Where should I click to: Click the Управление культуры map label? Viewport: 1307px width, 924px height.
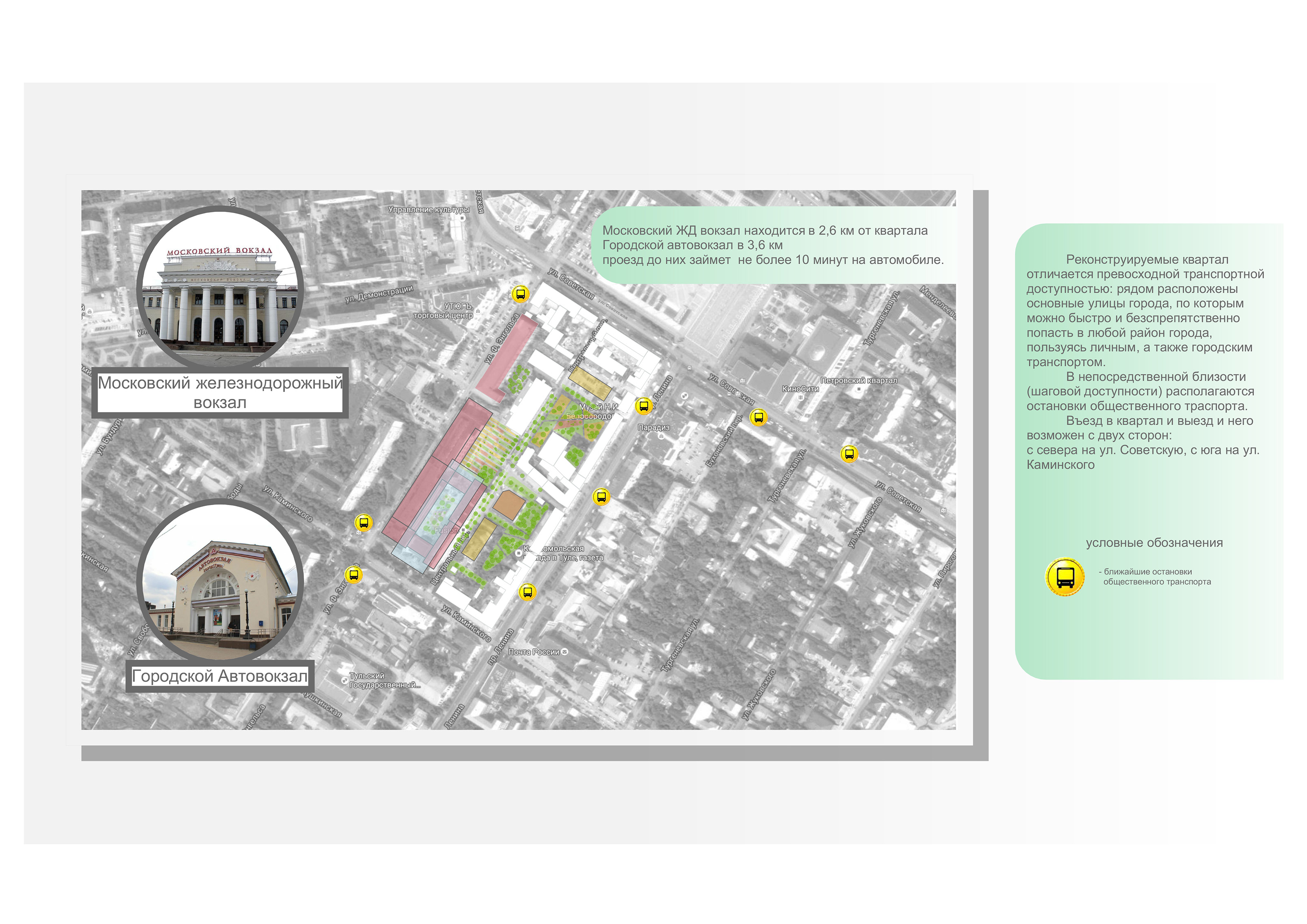click(428, 209)
